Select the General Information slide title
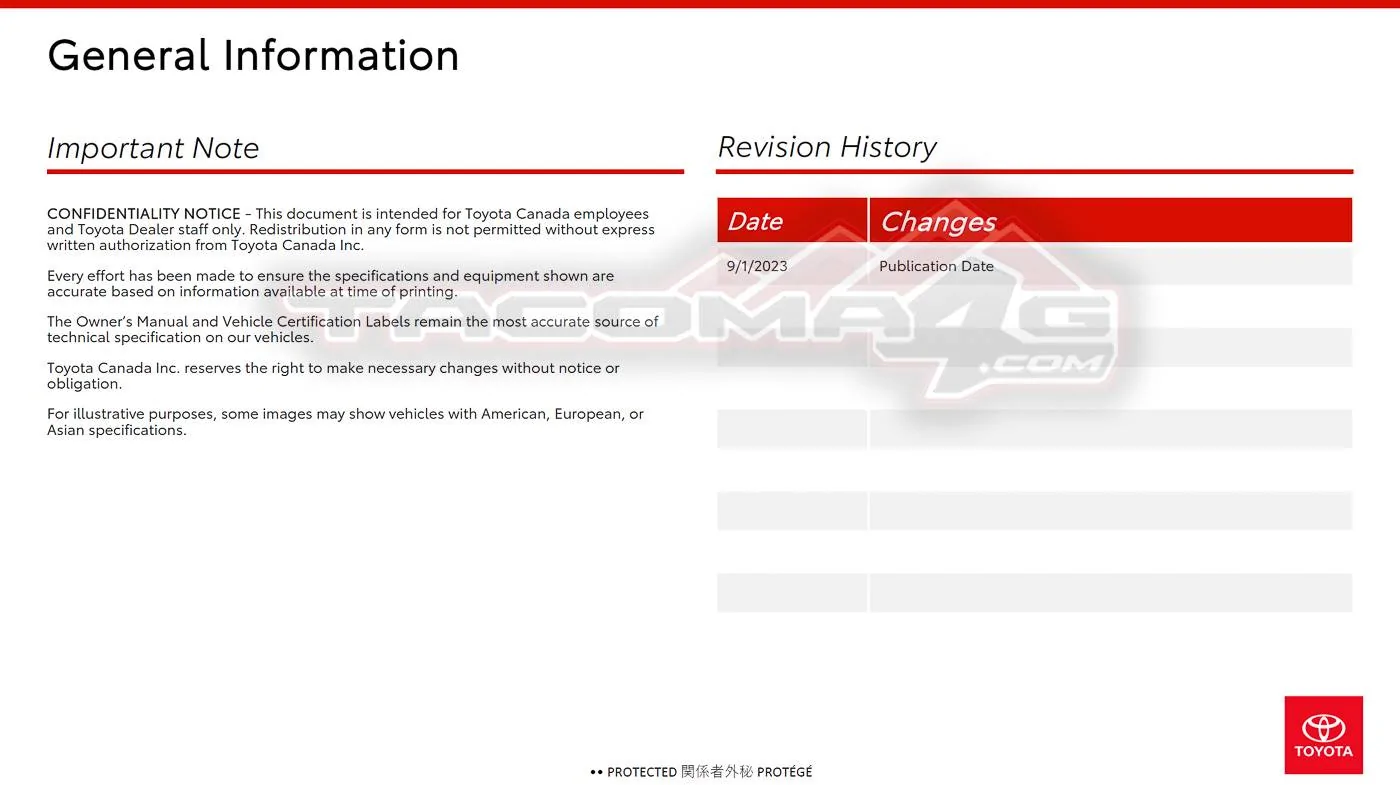Viewport: 1400px width, 785px height. click(x=253, y=55)
